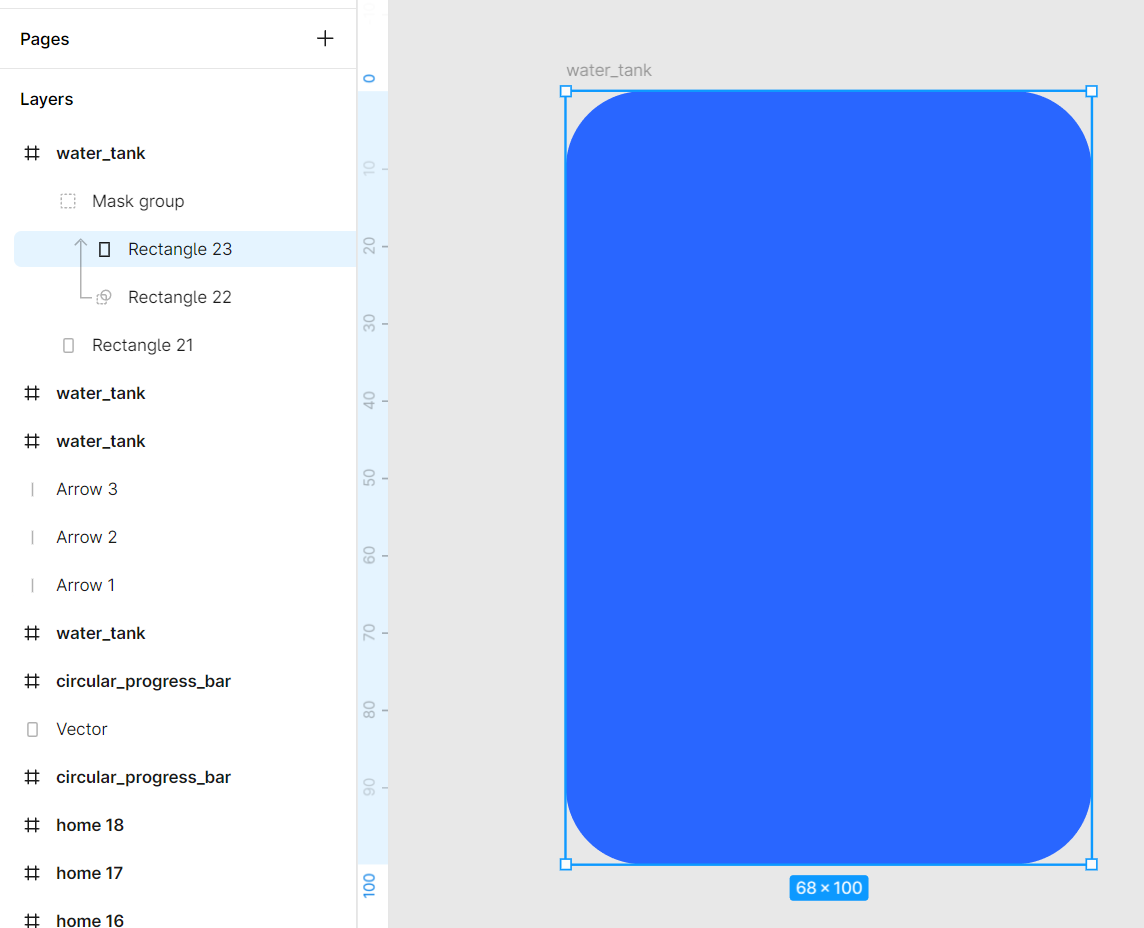The height and width of the screenshot is (928, 1144).
Task: Click the Layers section header
Action: 47,99
